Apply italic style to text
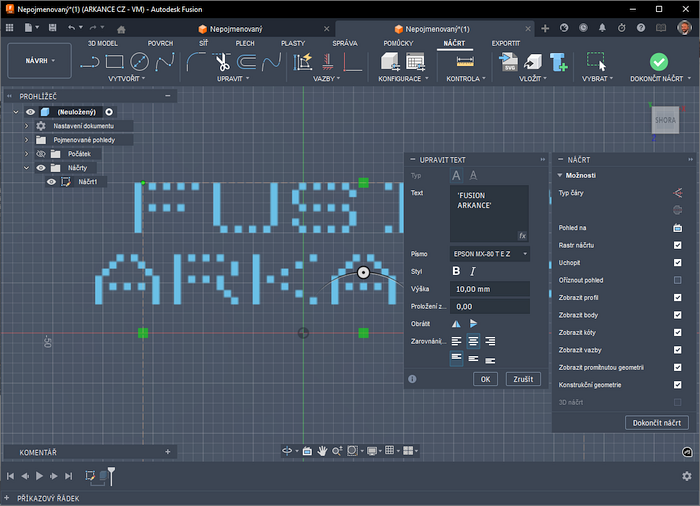Image resolution: width=700 pixels, height=506 pixels. click(x=473, y=271)
